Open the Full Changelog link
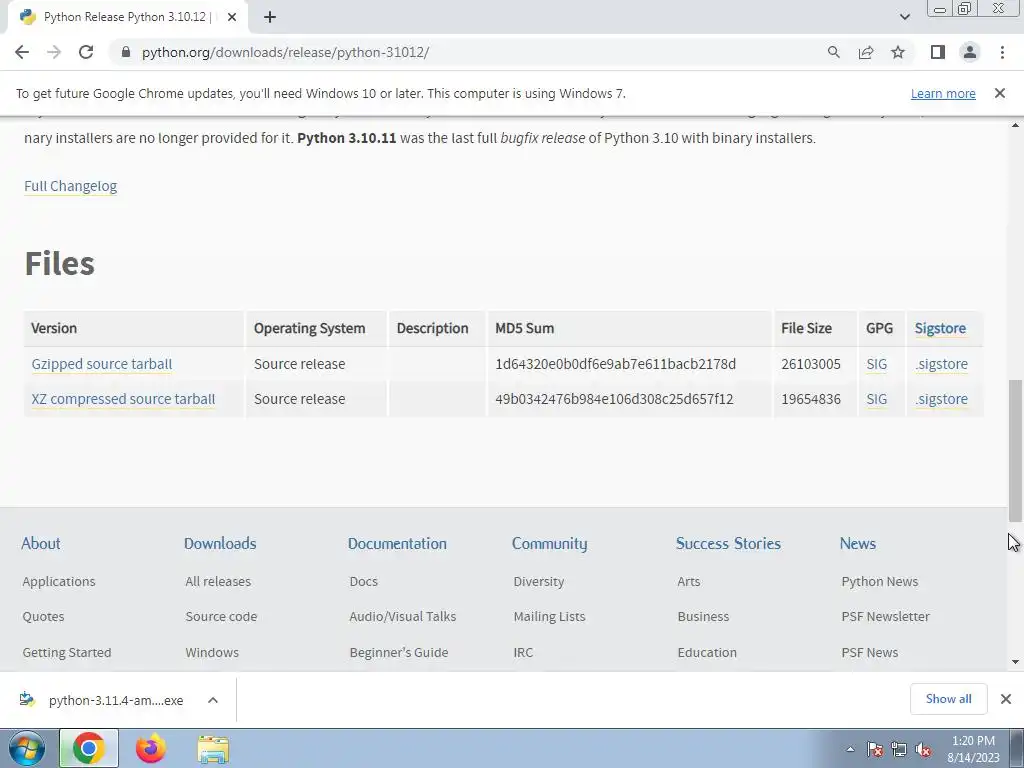 pos(71,186)
